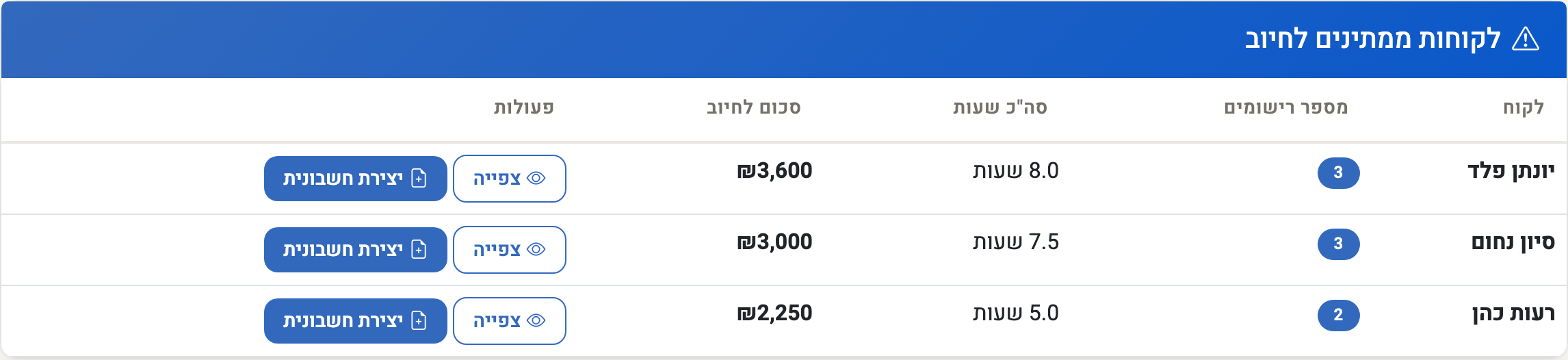Click invoice document icon for יונתן פלד
This screenshot has width=1568, height=360.
419,178
